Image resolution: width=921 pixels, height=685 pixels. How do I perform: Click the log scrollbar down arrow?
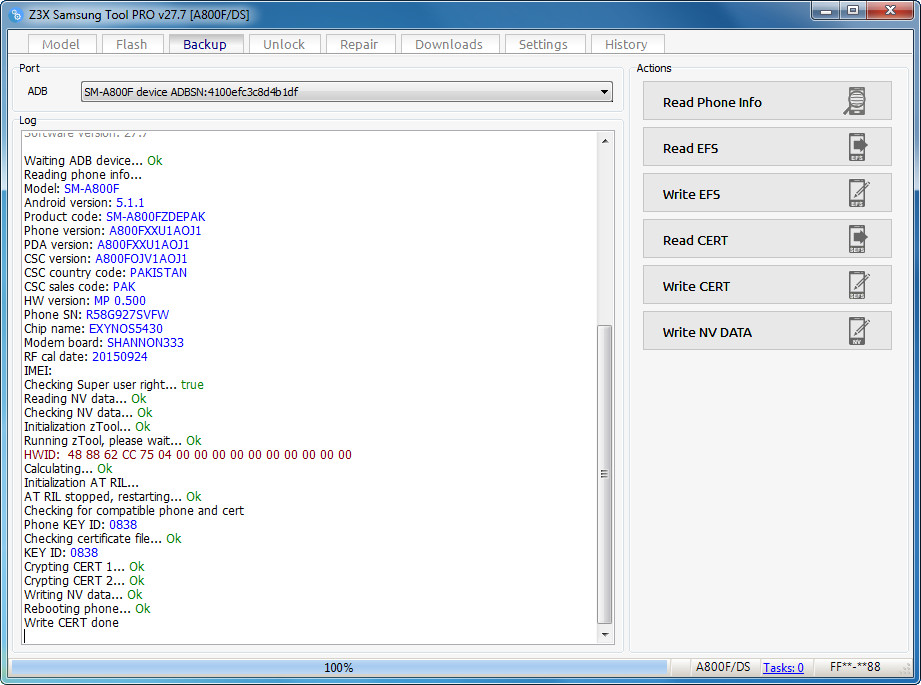[604, 634]
